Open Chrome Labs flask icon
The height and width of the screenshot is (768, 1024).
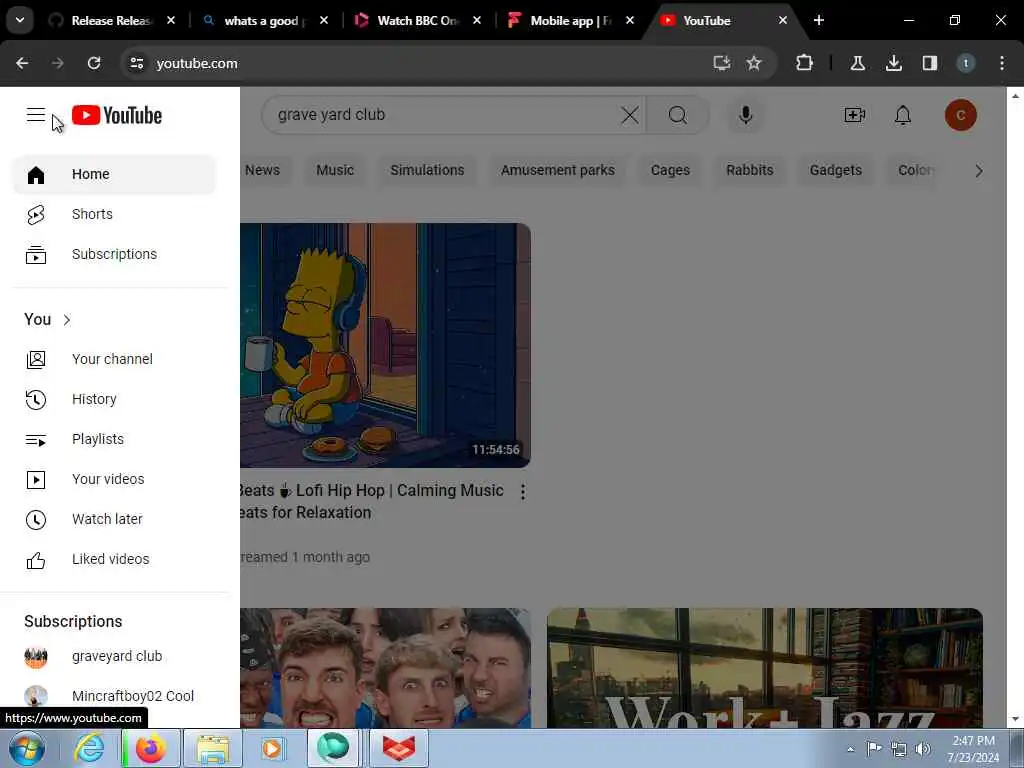click(x=857, y=63)
